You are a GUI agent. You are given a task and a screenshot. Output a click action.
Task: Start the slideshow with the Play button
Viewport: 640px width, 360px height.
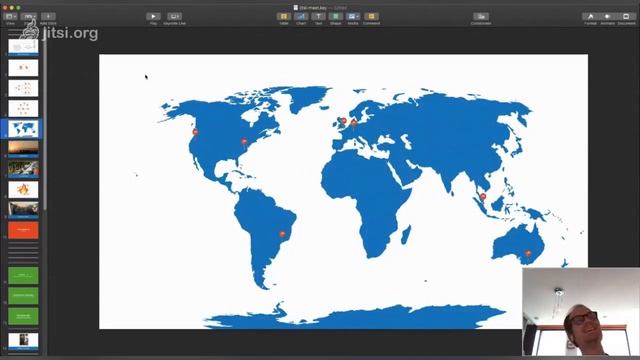click(x=153, y=16)
